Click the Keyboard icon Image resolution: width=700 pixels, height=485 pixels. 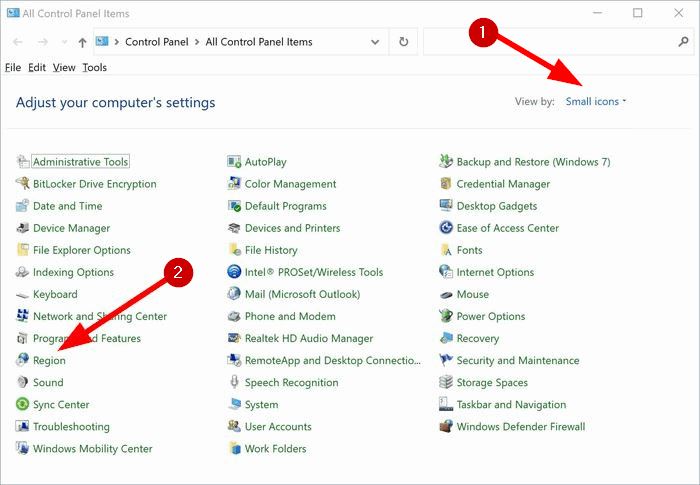coord(23,294)
